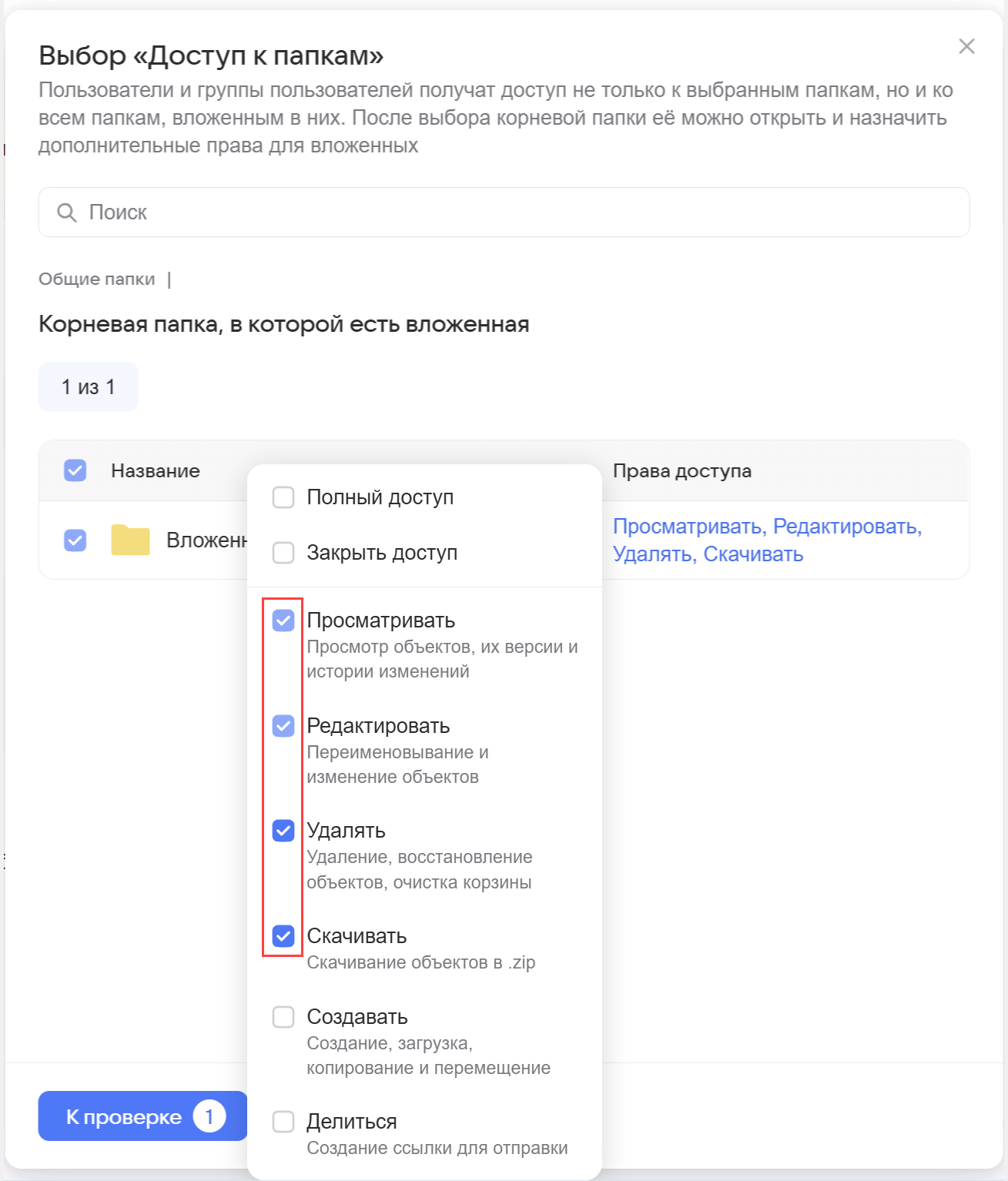Click the Права доступа column header
The height and width of the screenshot is (1181, 1008).
click(681, 471)
